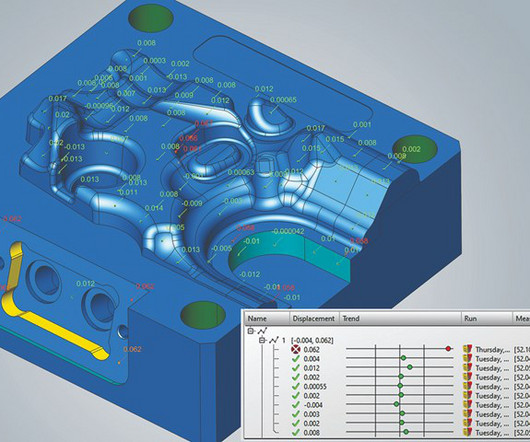Select the green trend marker in the 0.00055 row
530x442 pixels.
click(x=400, y=386)
